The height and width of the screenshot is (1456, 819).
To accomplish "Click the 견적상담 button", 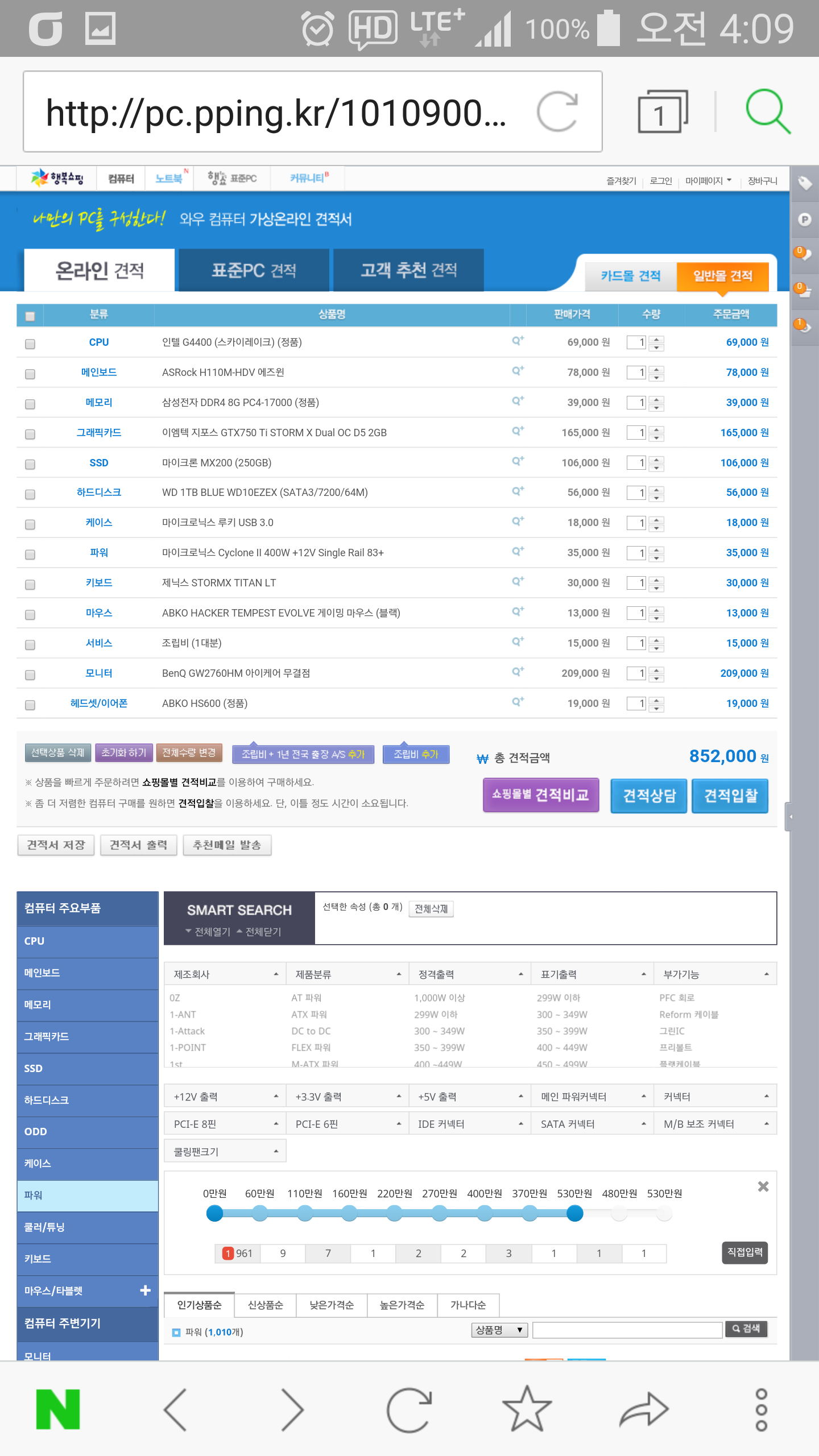I will [x=648, y=795].
